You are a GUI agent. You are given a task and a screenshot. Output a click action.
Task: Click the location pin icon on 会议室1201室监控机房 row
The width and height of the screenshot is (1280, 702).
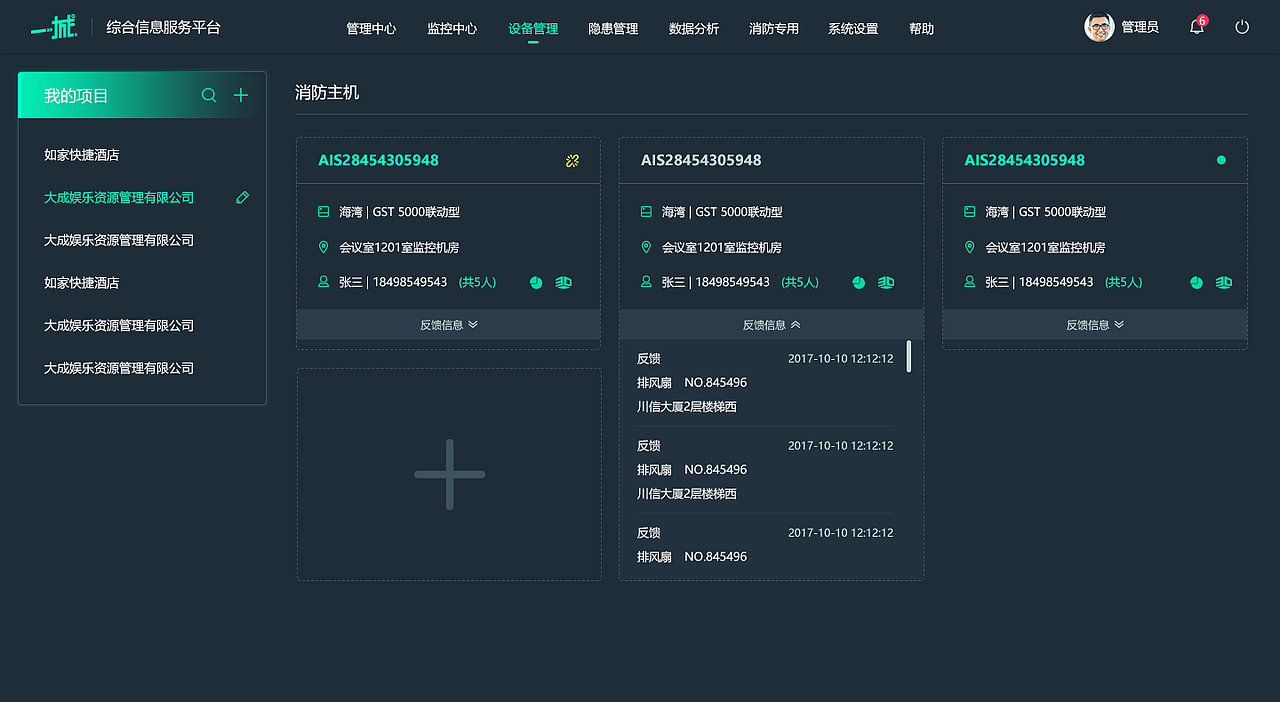click(x=322, y=247)
